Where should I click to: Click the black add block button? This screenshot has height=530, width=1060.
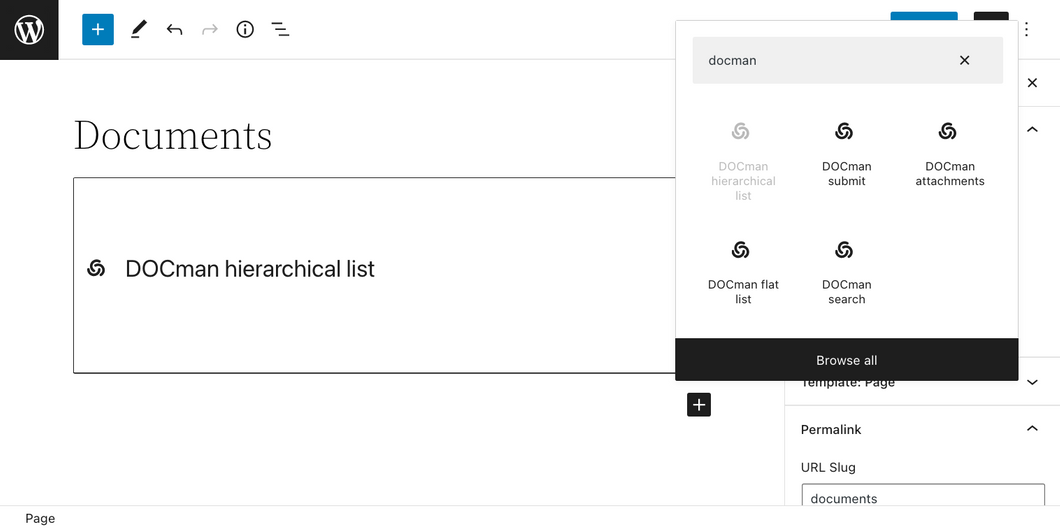click(x=699, y=405)
